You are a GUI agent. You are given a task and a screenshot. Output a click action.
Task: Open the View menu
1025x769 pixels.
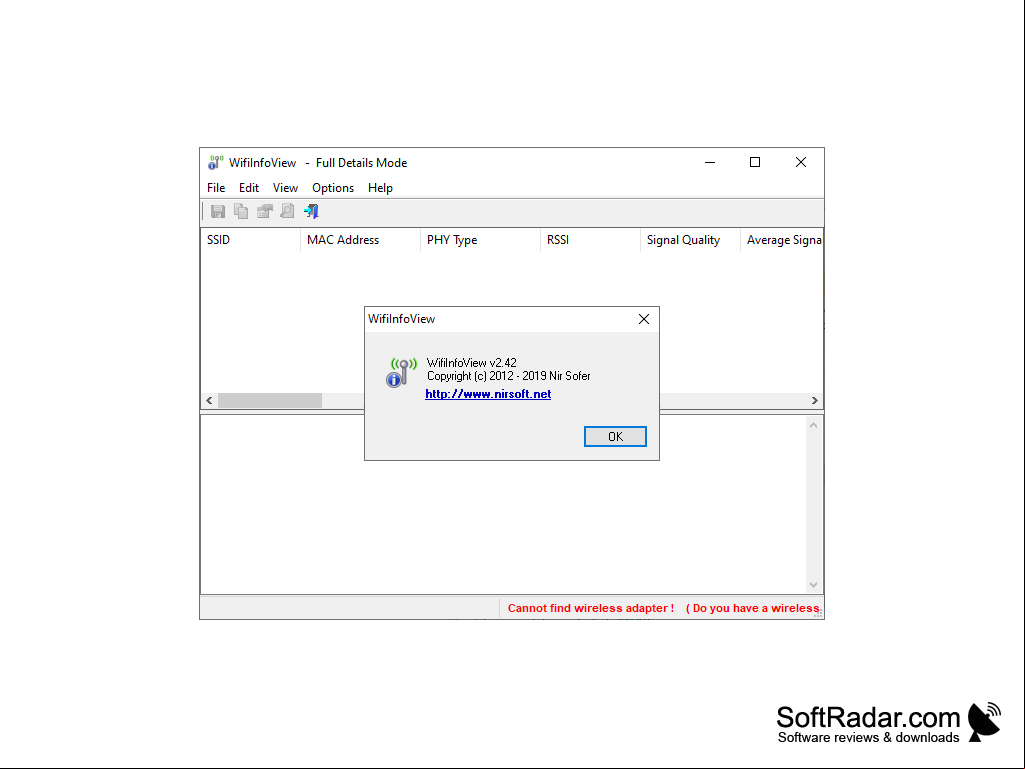(285, 188)
